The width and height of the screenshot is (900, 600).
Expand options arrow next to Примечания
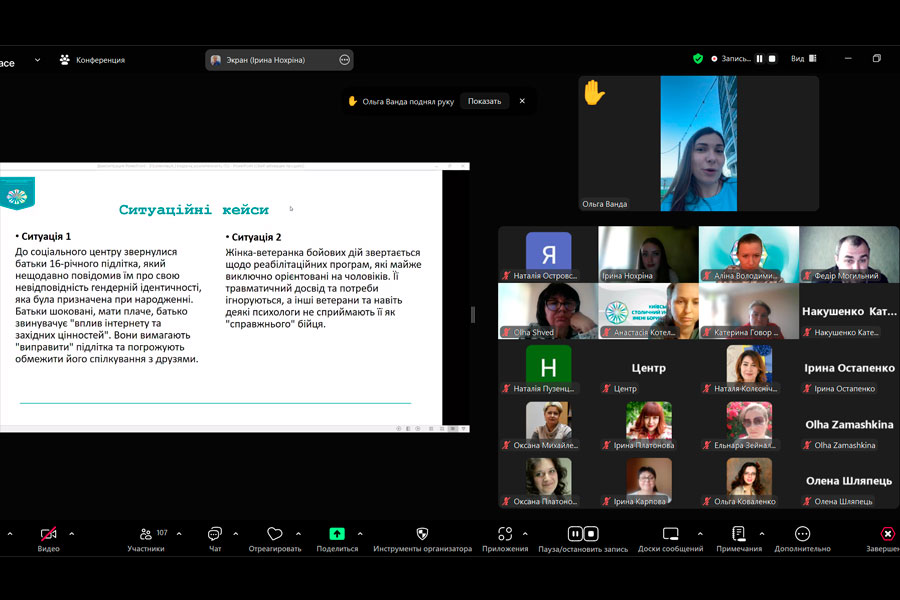762,534
